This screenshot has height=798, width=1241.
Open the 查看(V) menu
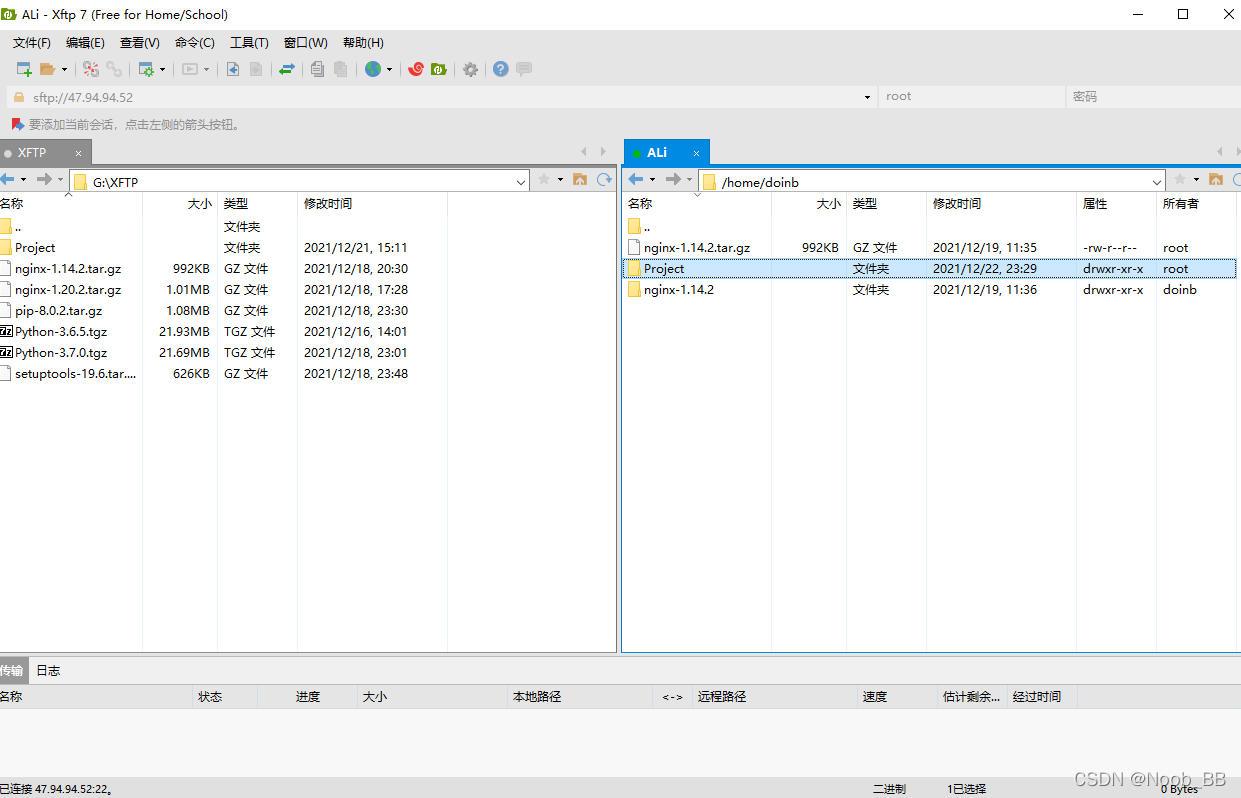pos(140,43)
